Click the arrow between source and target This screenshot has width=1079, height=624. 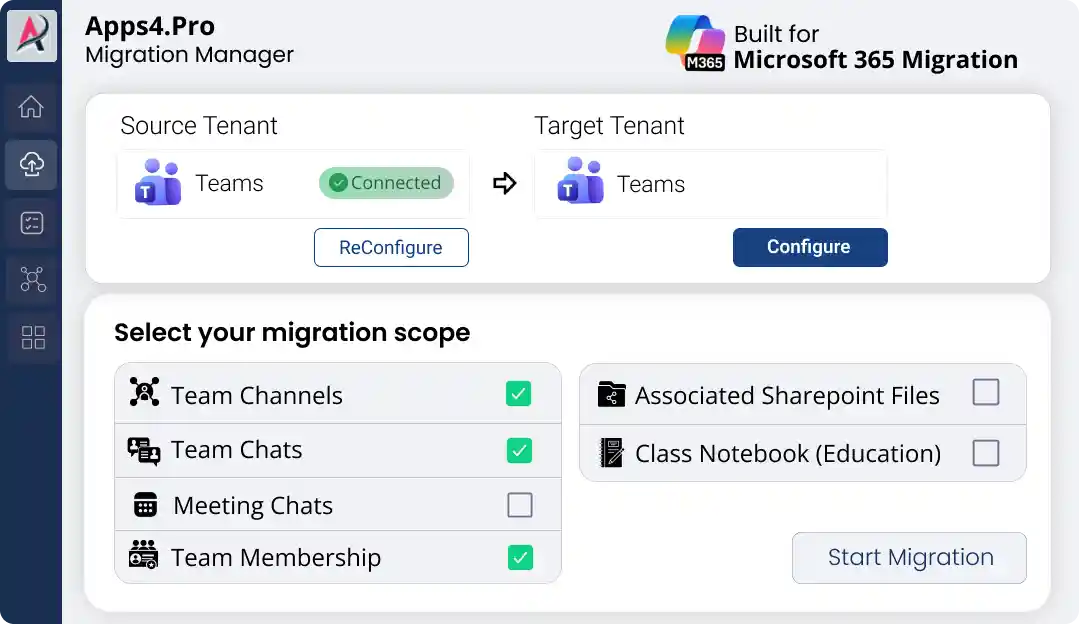click(x=504, y=183)
